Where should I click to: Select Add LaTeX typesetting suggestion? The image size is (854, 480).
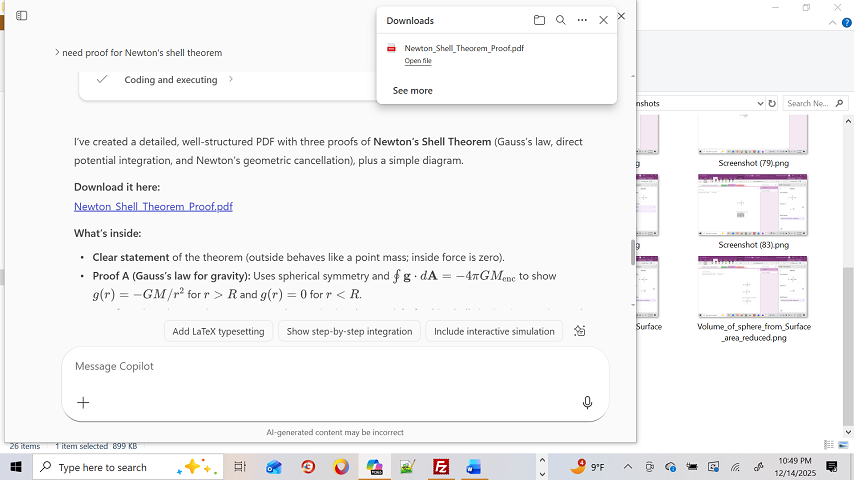pos(218,331)
